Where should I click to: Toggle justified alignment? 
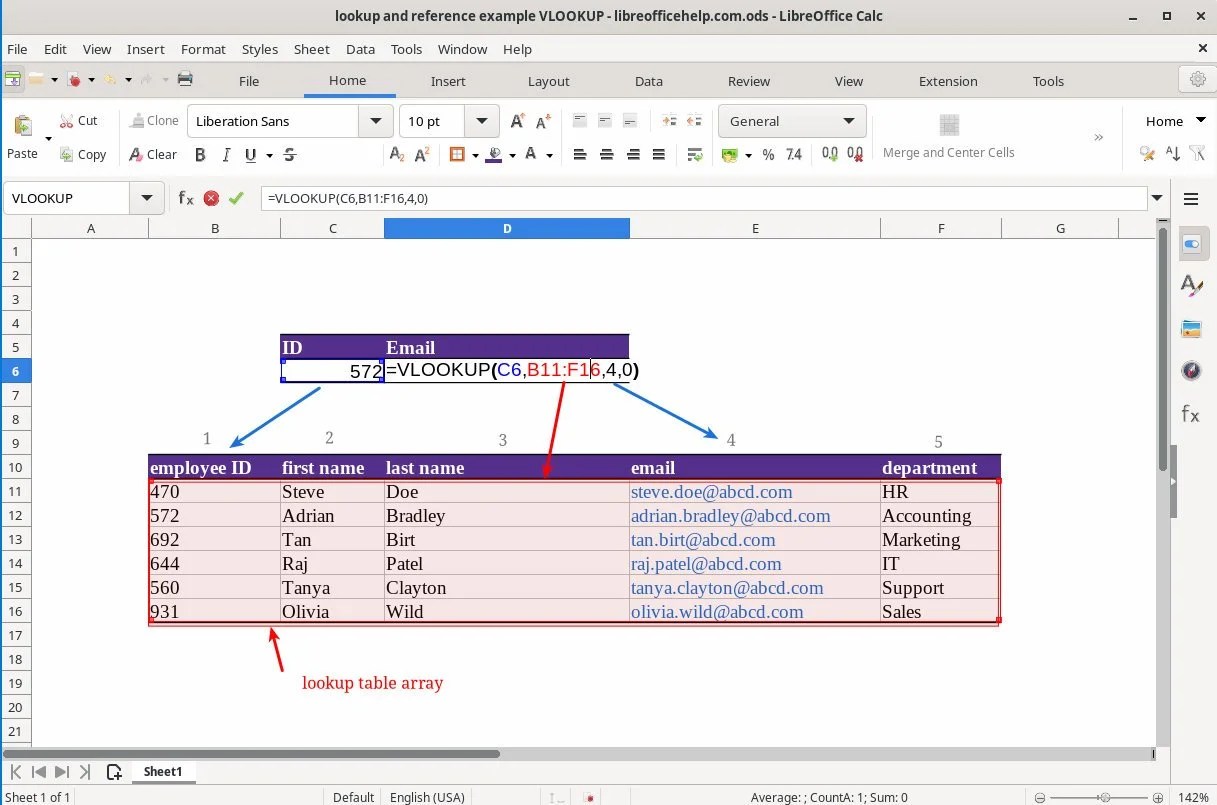(658, 154)
